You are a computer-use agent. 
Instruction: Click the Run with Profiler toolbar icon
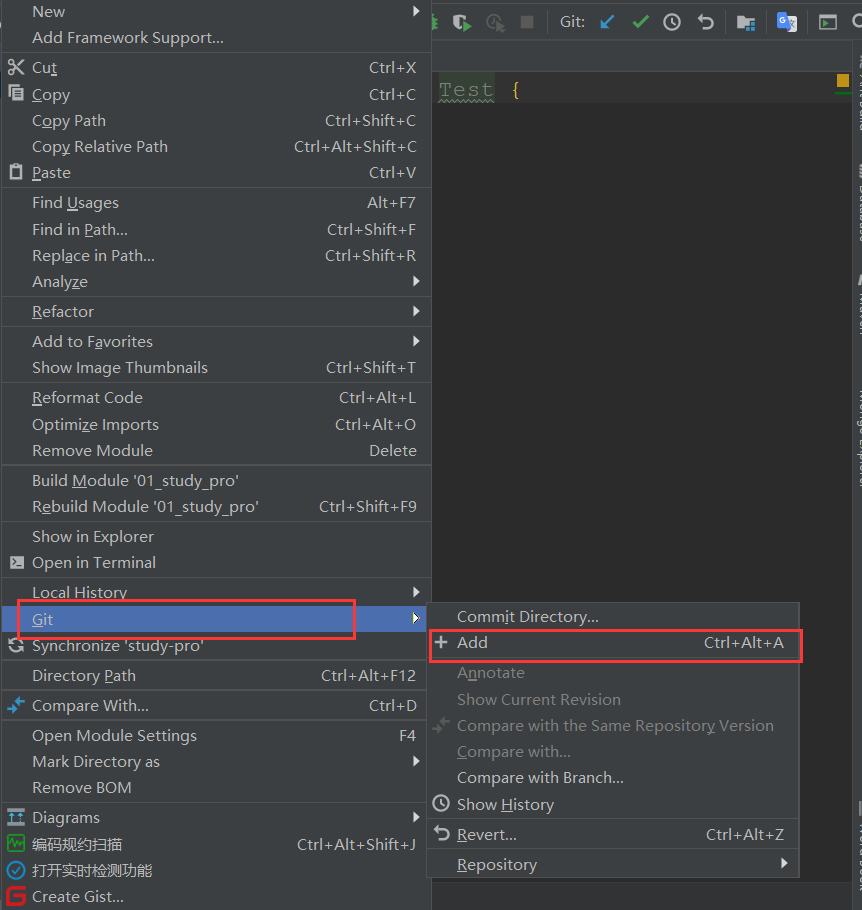pyautogui.click(x=495, y=23)
